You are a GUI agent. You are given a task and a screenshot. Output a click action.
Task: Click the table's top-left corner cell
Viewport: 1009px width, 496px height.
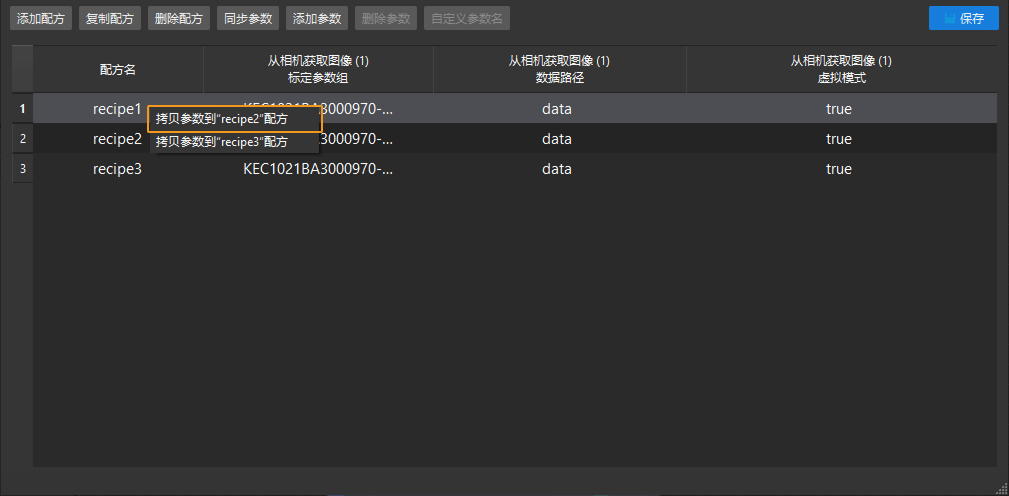[23, 69]
